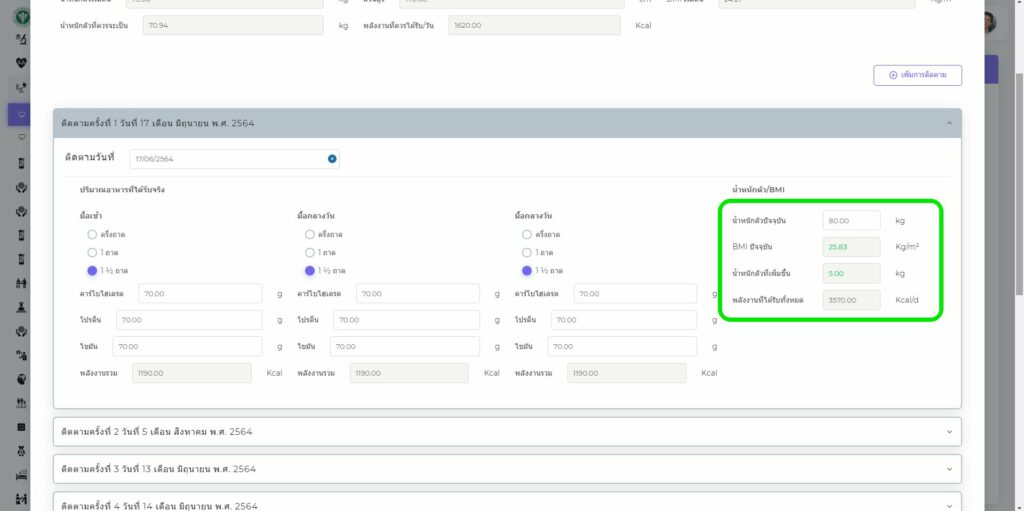Click the เพิ่มการติดตาม button

point(917,75)
